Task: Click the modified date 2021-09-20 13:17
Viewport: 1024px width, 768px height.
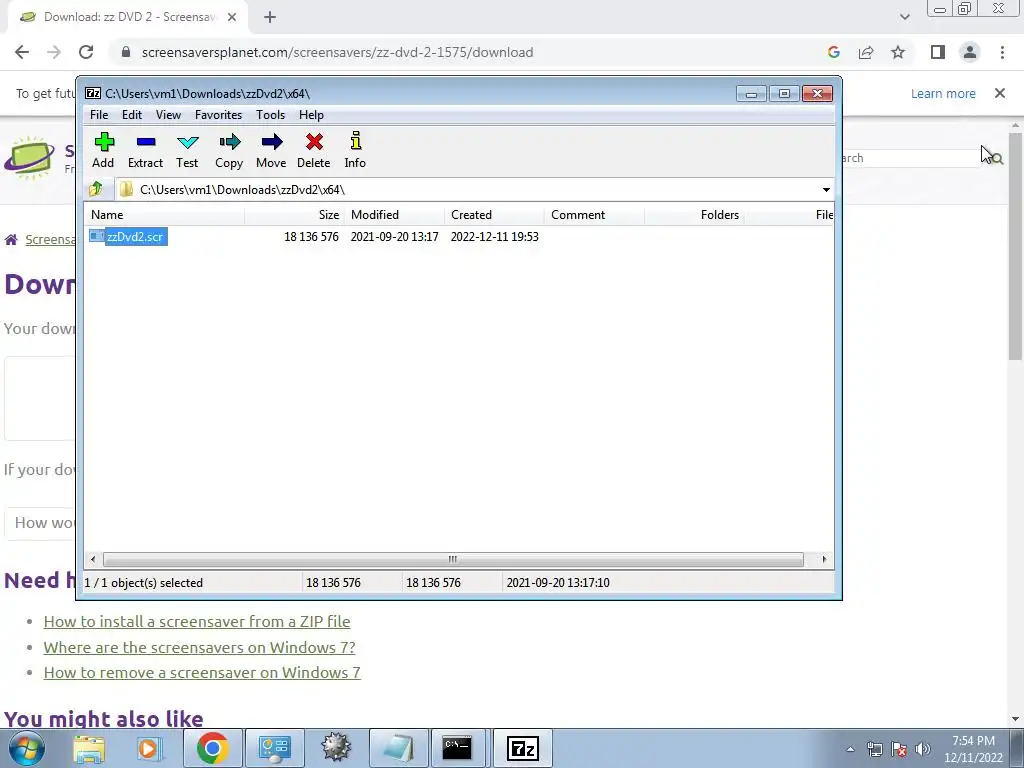Action: 394,236
